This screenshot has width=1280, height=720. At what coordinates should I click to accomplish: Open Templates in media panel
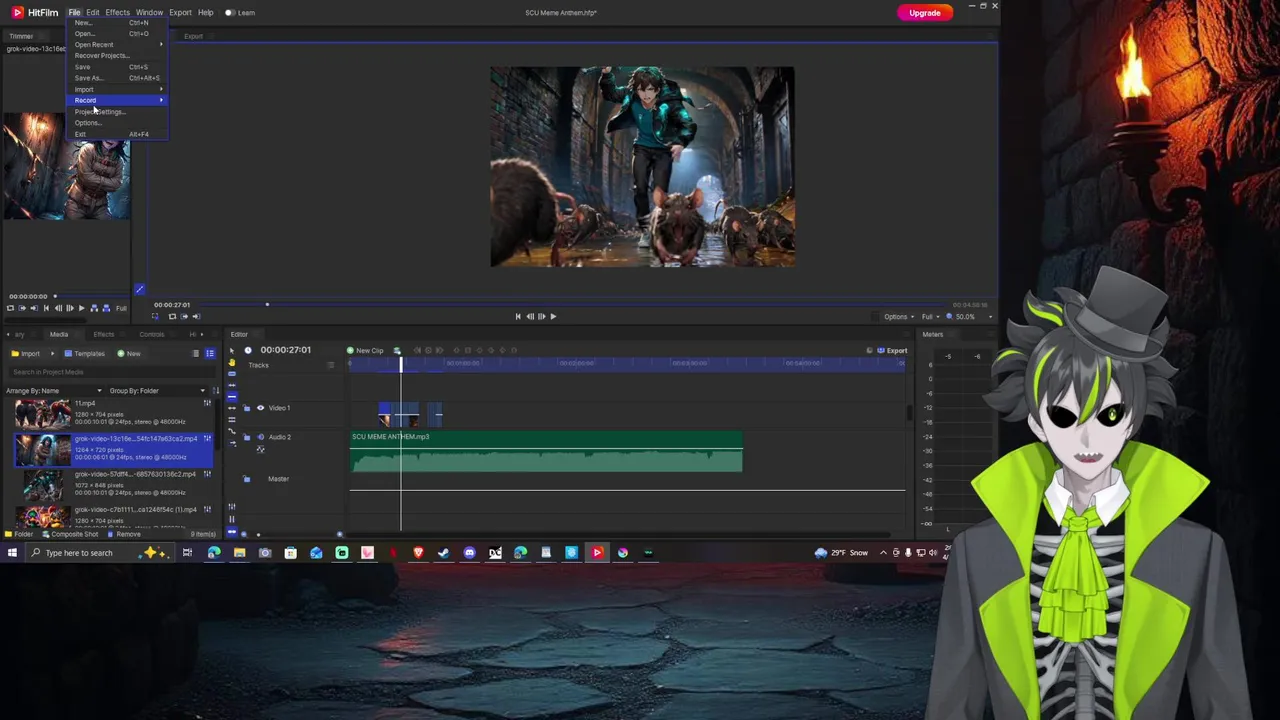coord(85,354)
